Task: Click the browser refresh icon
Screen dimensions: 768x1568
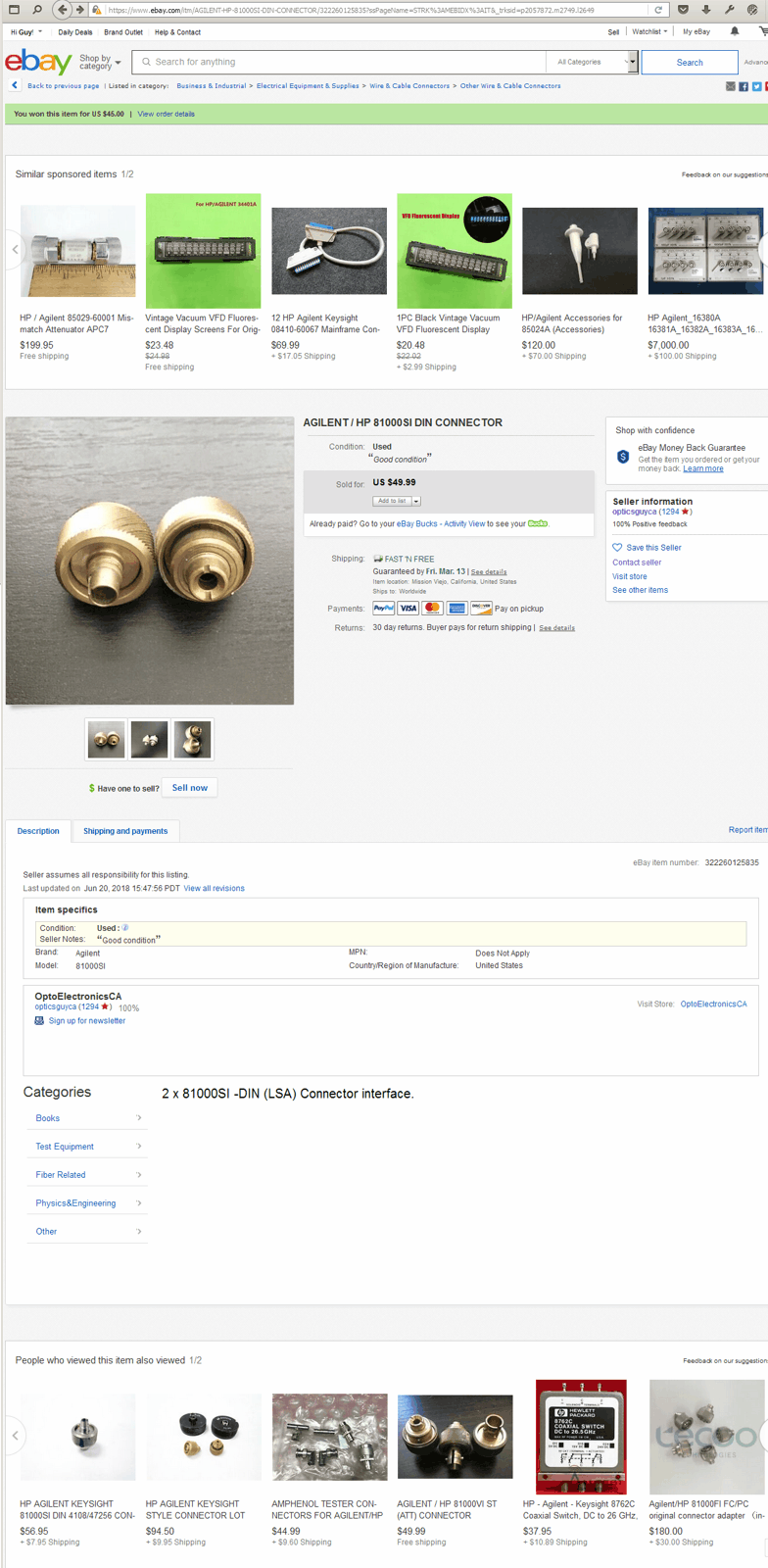Action: (658, 9)
